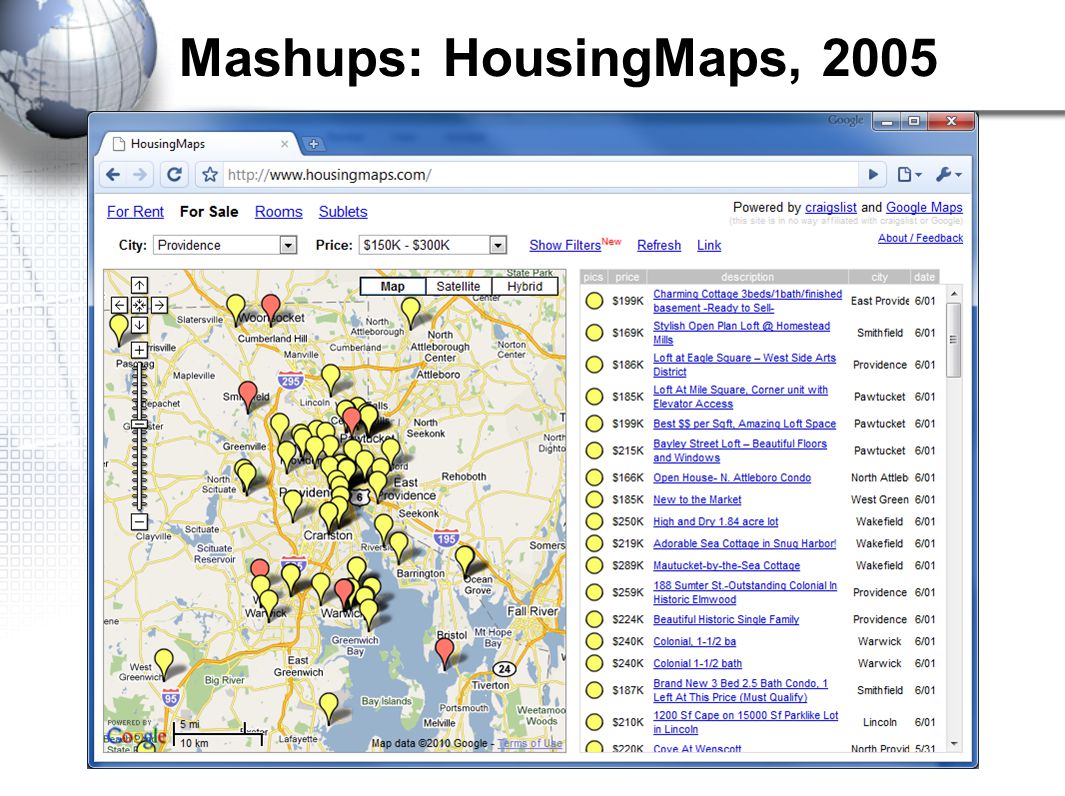Open the Stylish Open Plan Loft listing
1065x796 pixels.
(742, 333)
